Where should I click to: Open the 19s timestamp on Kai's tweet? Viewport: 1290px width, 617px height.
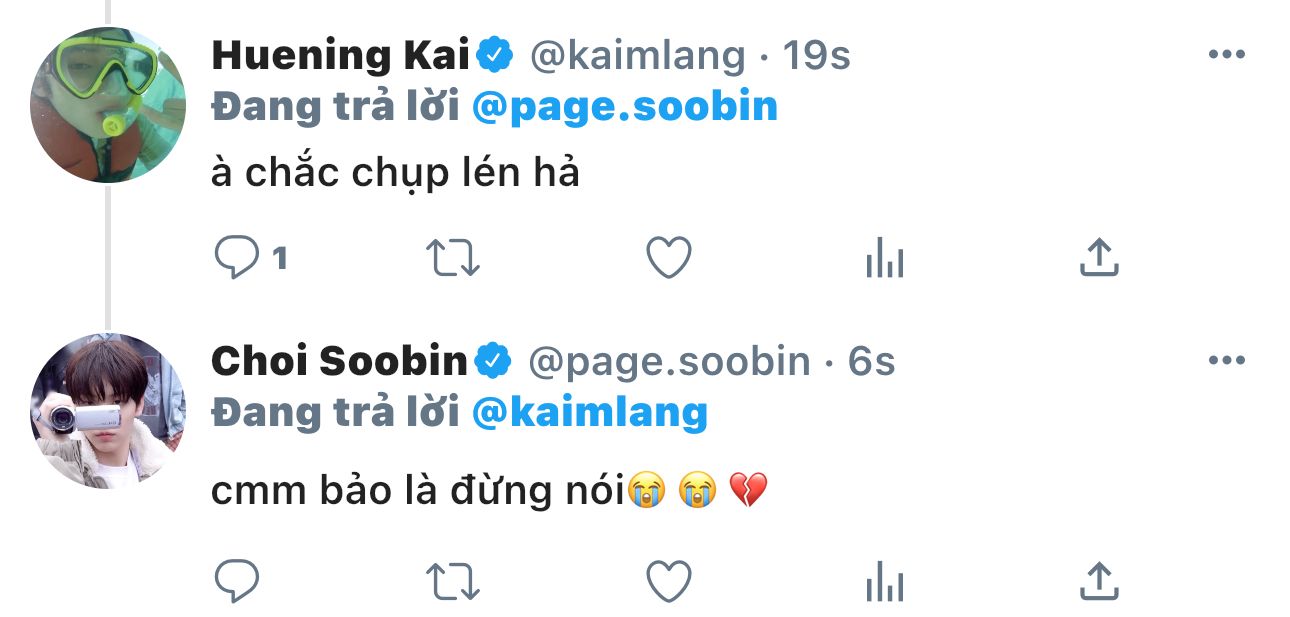pos(816,56)
